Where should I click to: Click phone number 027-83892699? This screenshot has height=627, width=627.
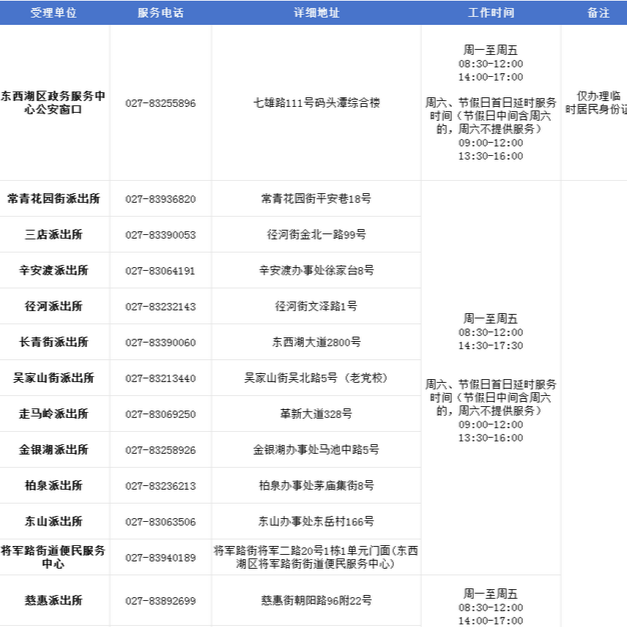160,601
